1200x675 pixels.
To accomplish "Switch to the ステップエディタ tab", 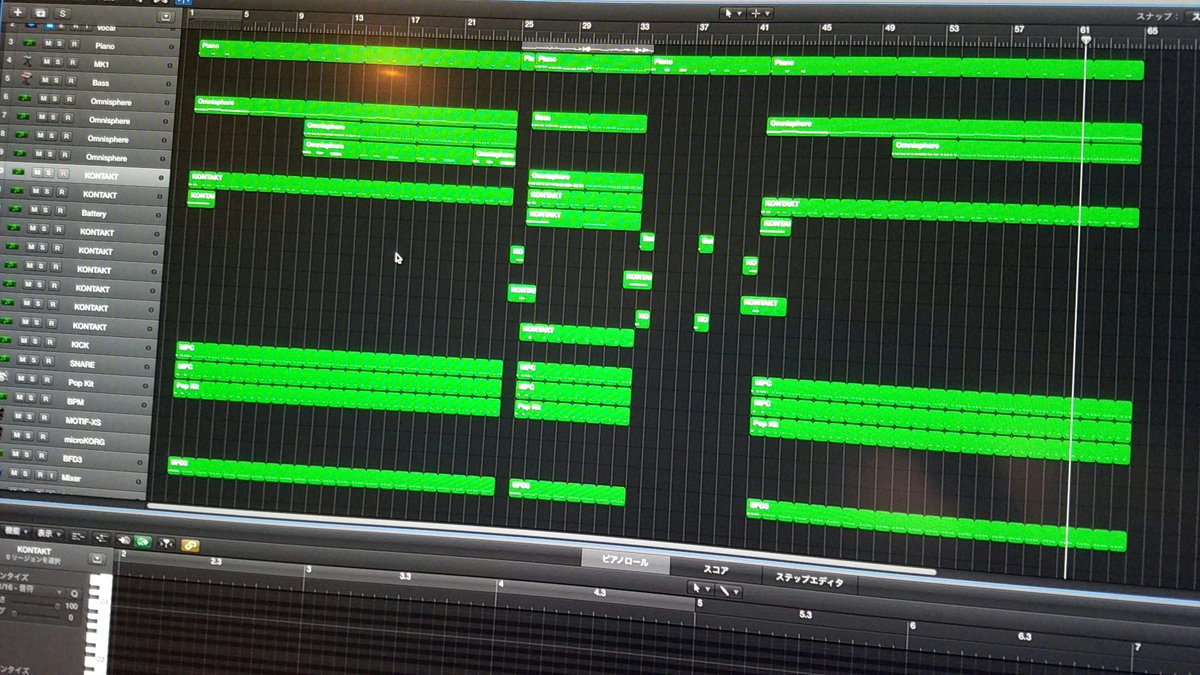I will [810, 581].
